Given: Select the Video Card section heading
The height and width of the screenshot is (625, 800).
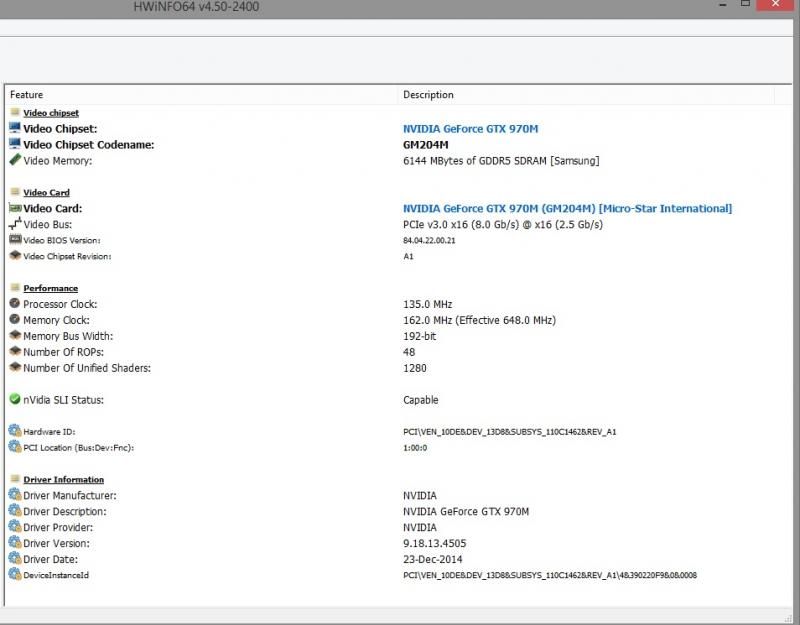Looking at the screenshot, I should 46,193.
